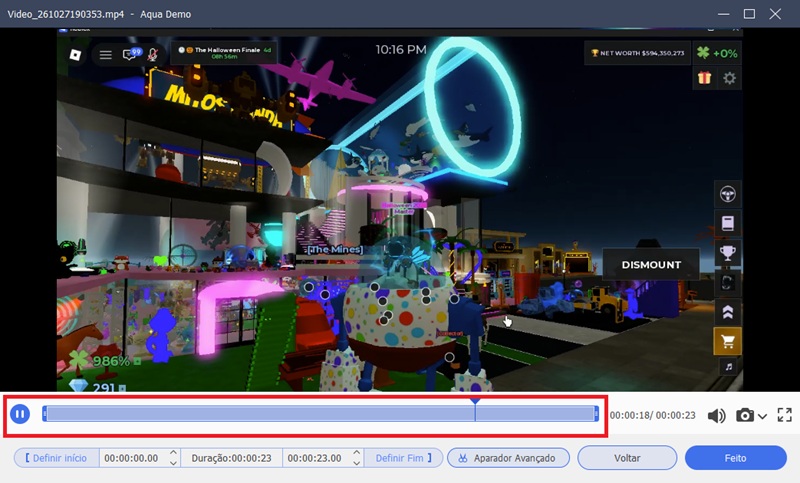Open the shopping cart shop icon
The height and width of the screenshot is (483, 800).
pyautogui.click(x=728, y=341)
